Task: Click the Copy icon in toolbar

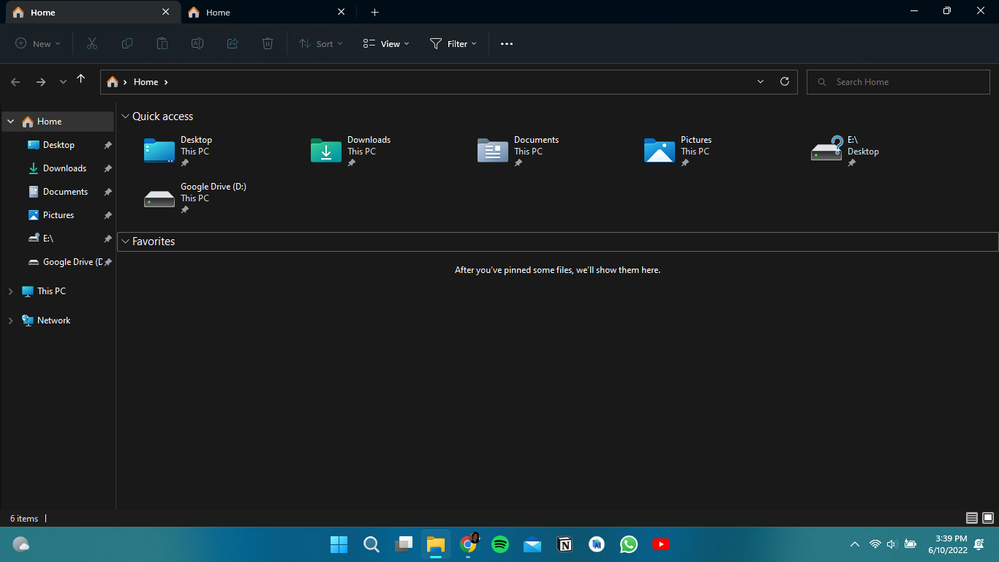Action: 127,43
